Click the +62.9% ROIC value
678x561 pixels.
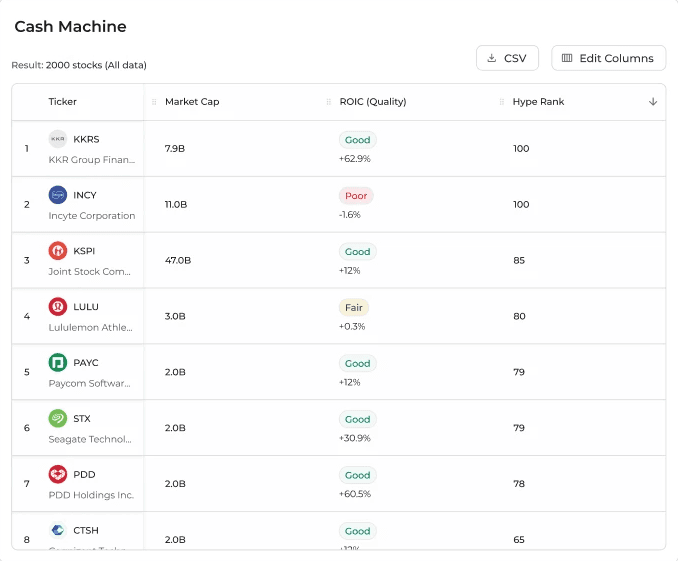pos(355,158)
